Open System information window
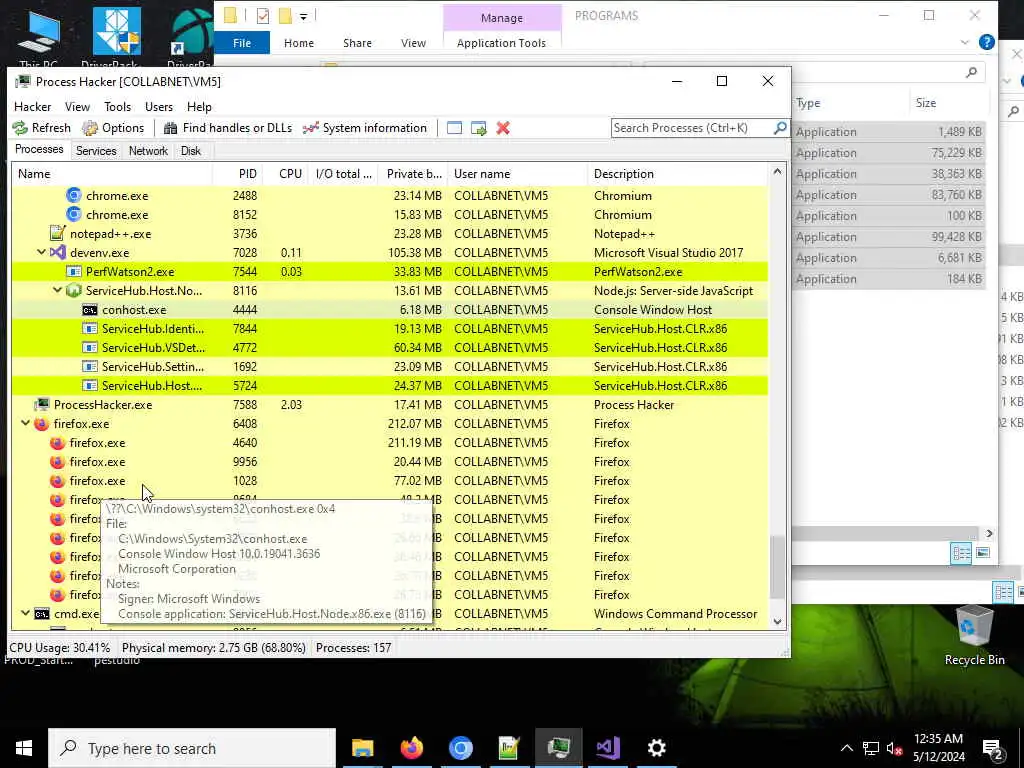Viewport: 1024px width, 768px height. coord(364,128)
